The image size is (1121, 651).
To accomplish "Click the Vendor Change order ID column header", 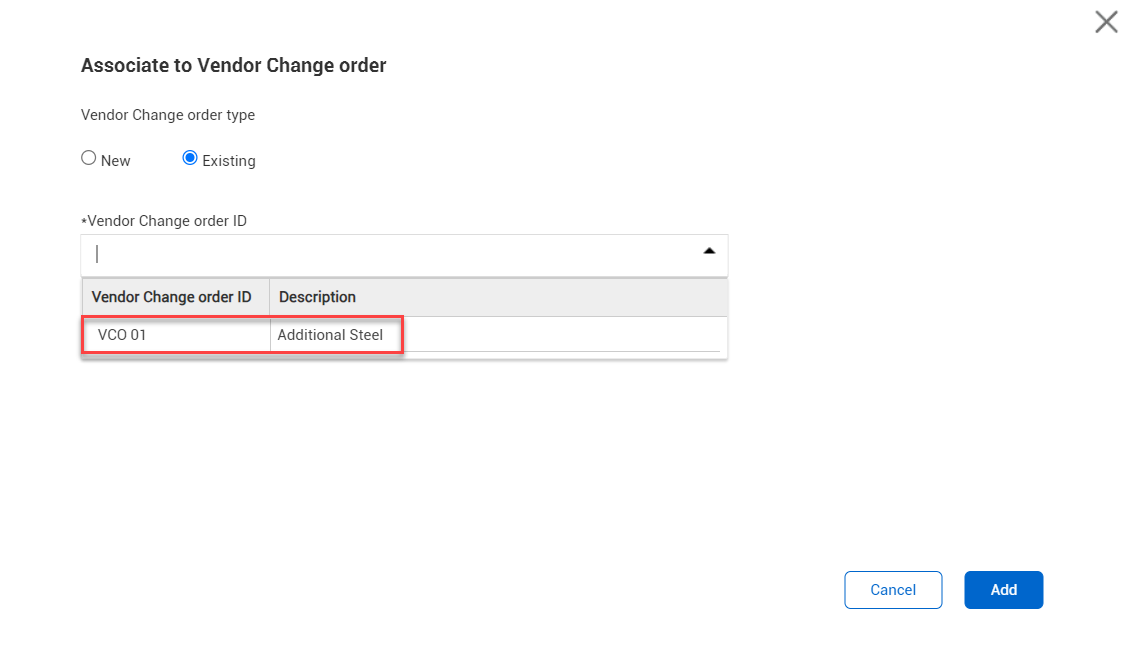I will [171, 297].
